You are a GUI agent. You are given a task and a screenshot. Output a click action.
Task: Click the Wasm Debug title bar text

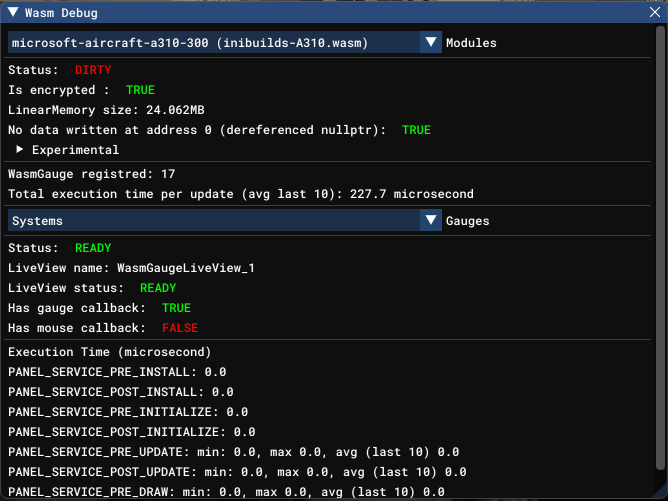coord(61,12)
